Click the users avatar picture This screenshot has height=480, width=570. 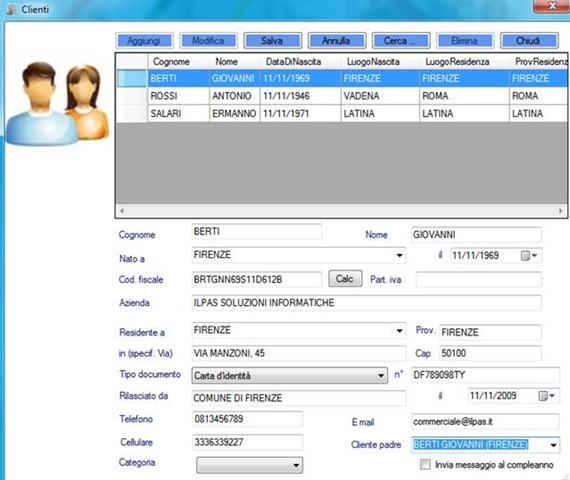click(x=57, y=103)
